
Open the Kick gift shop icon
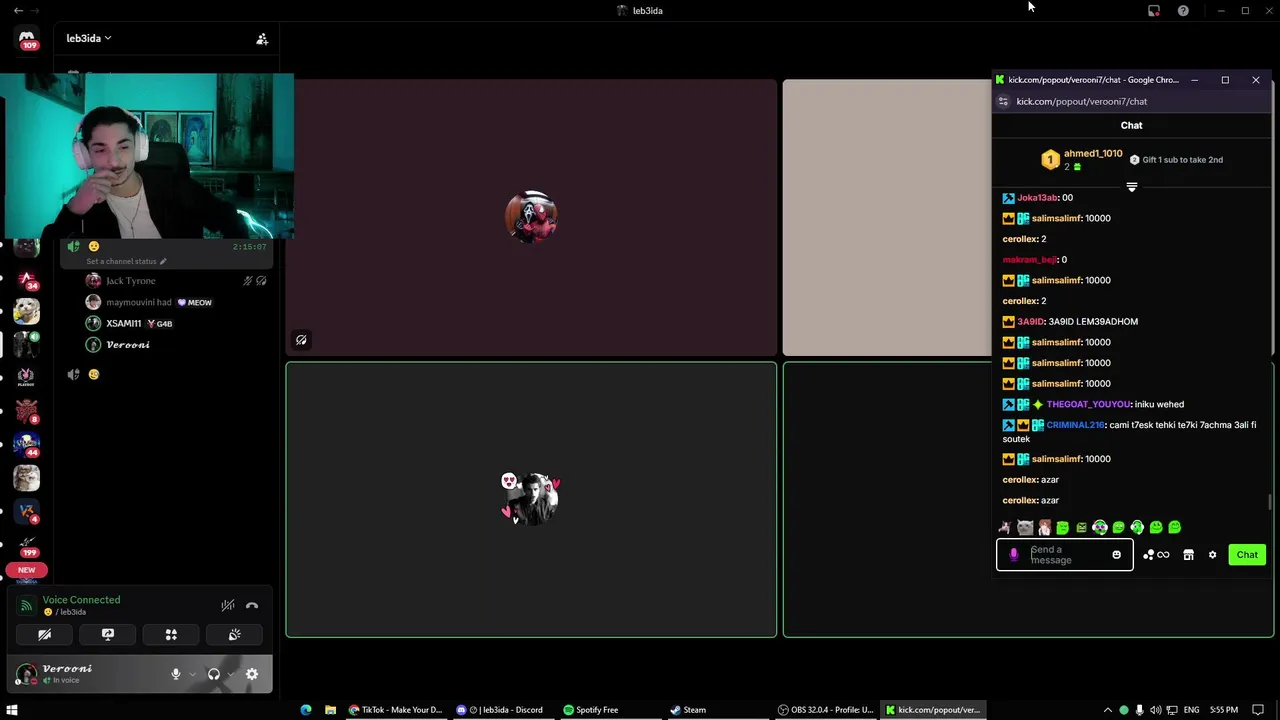[x=1188, y=555]
